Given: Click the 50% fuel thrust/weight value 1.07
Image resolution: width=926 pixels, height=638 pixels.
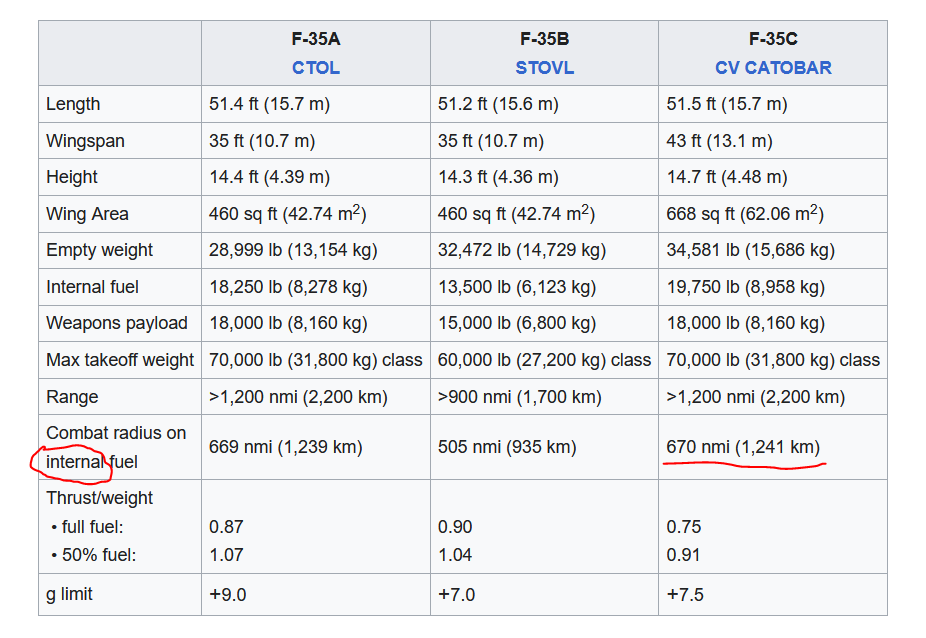Looking at the screenshot, I should (x=226, y=555).
